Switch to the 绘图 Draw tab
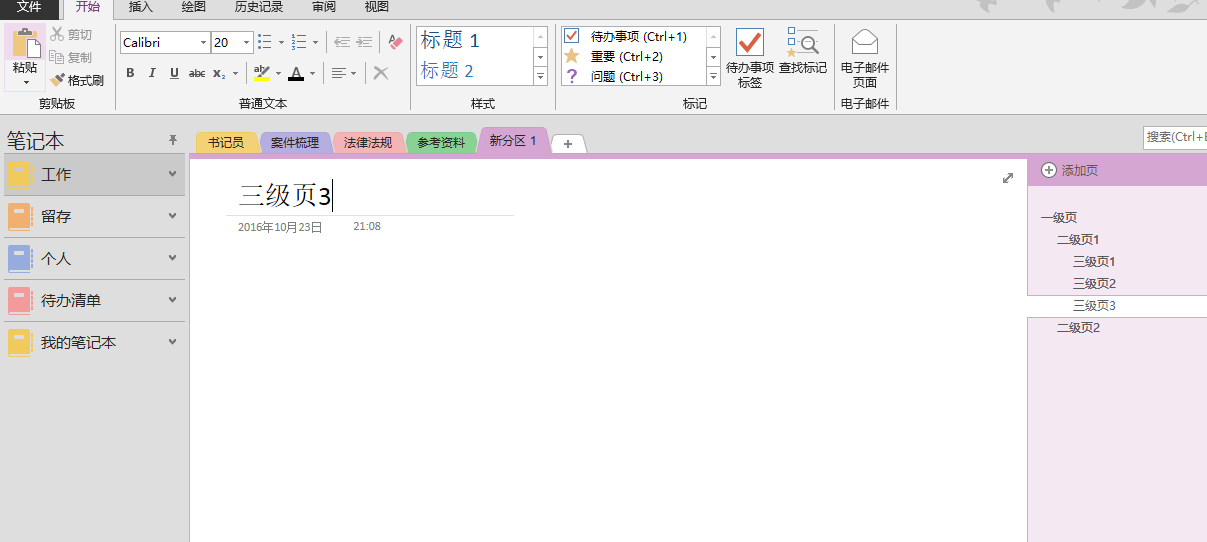Image resolution: width=1207 pixels, height=542 pixels. click(194, 7)
